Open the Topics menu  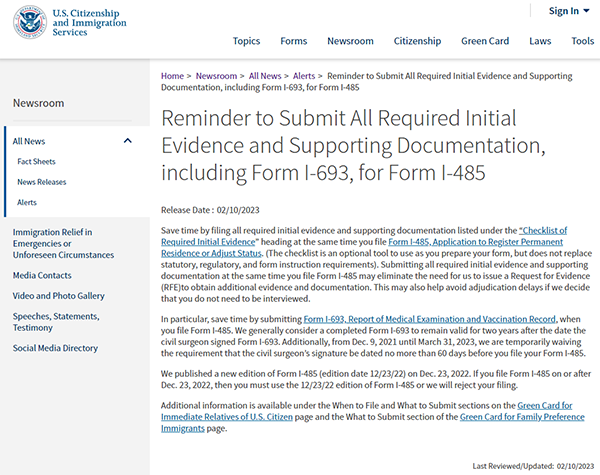(246, 41)
